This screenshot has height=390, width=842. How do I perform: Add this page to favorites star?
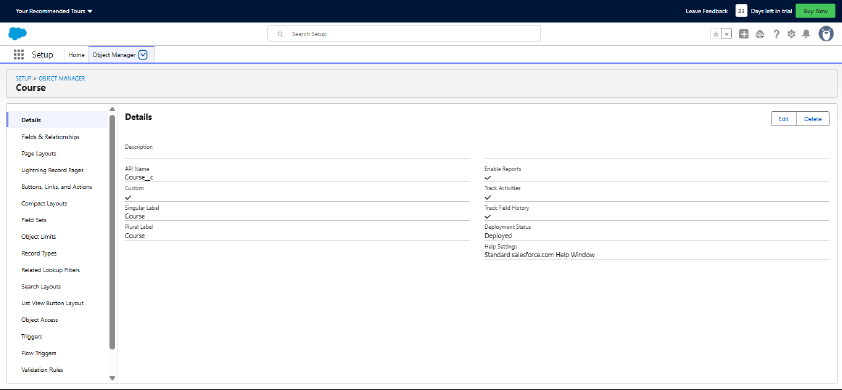pyautogui.click(x=715, y=34)
